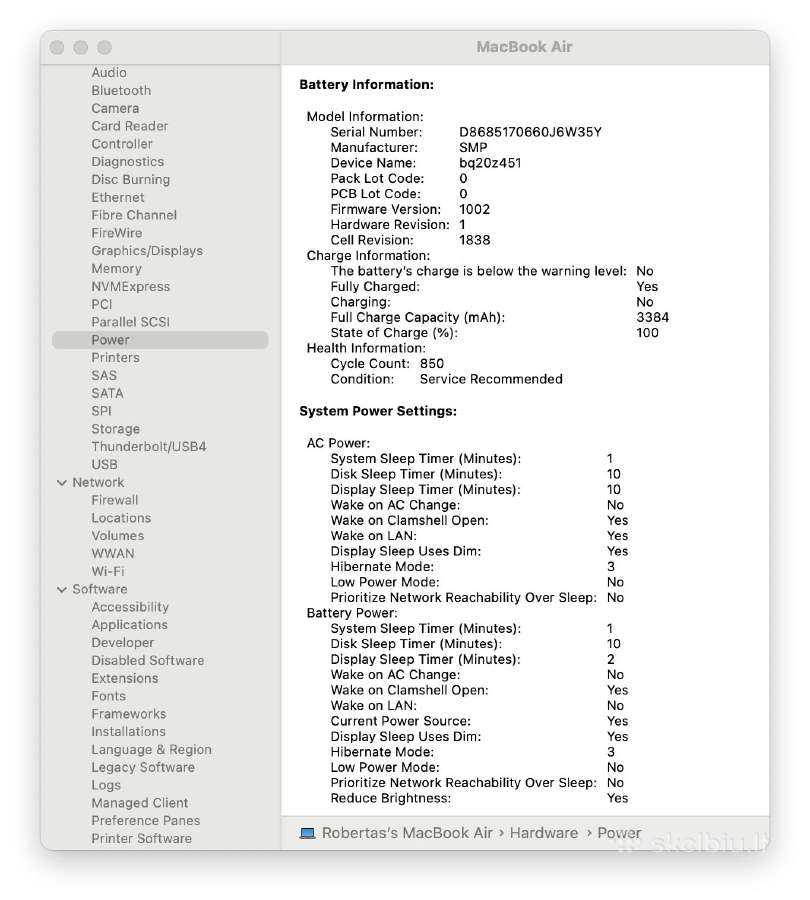
Task: Open Fibre Channel entry
Action: [x=134, y=215]
